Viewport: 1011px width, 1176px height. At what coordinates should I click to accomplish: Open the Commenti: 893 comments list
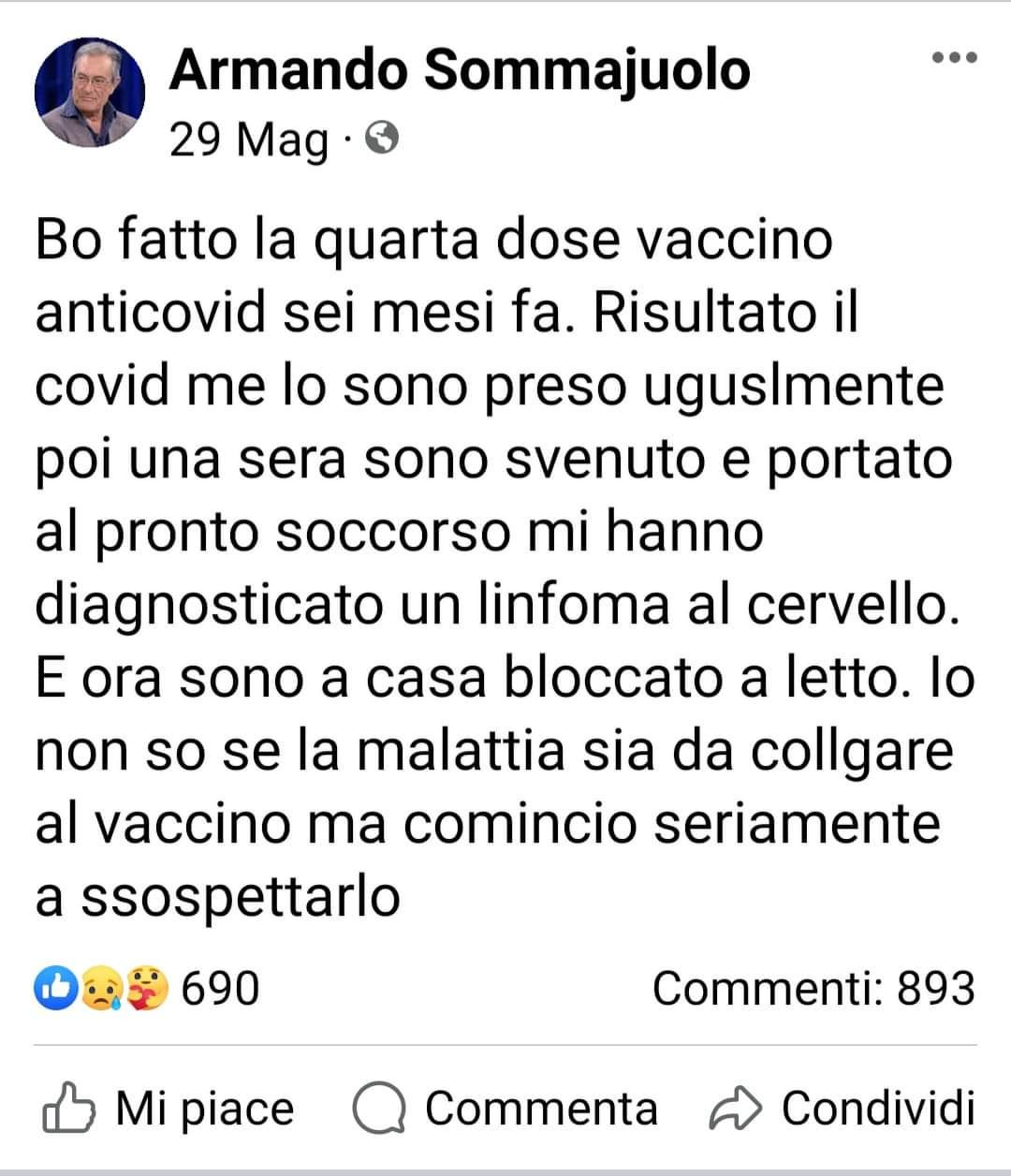pyautogui.click(x=813, y=988)
